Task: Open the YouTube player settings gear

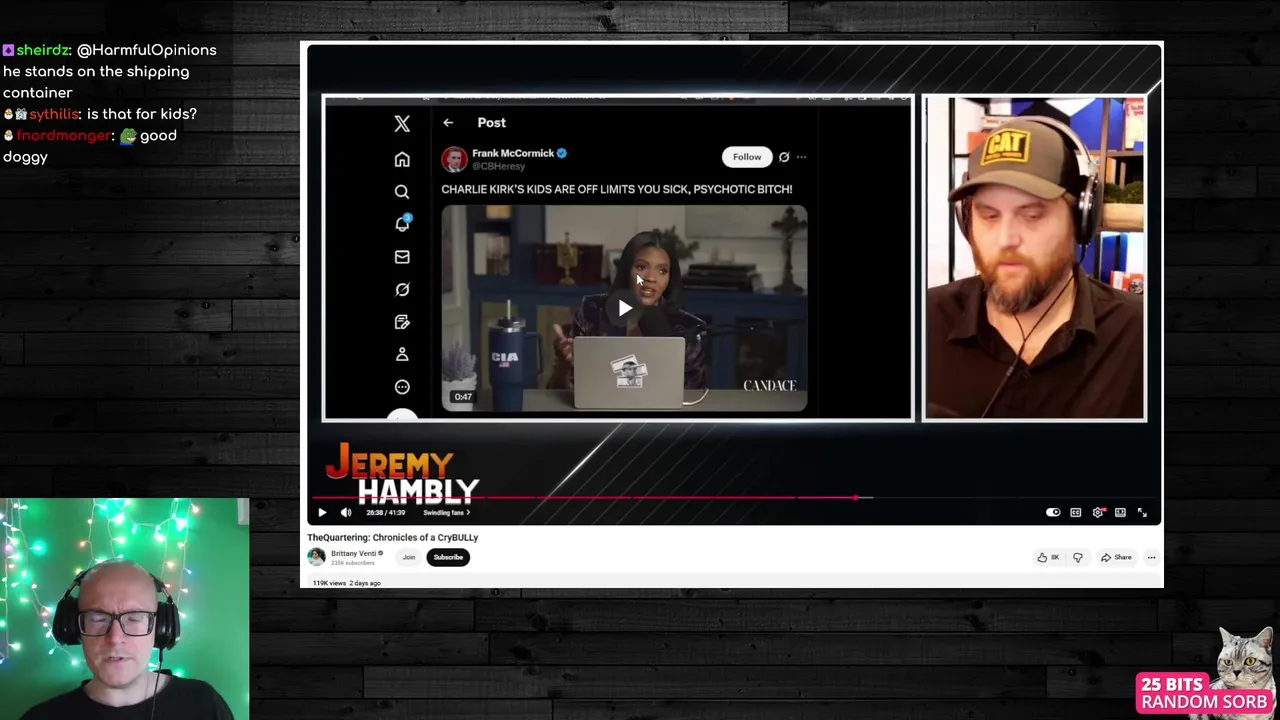Action: coord(1098,512)
